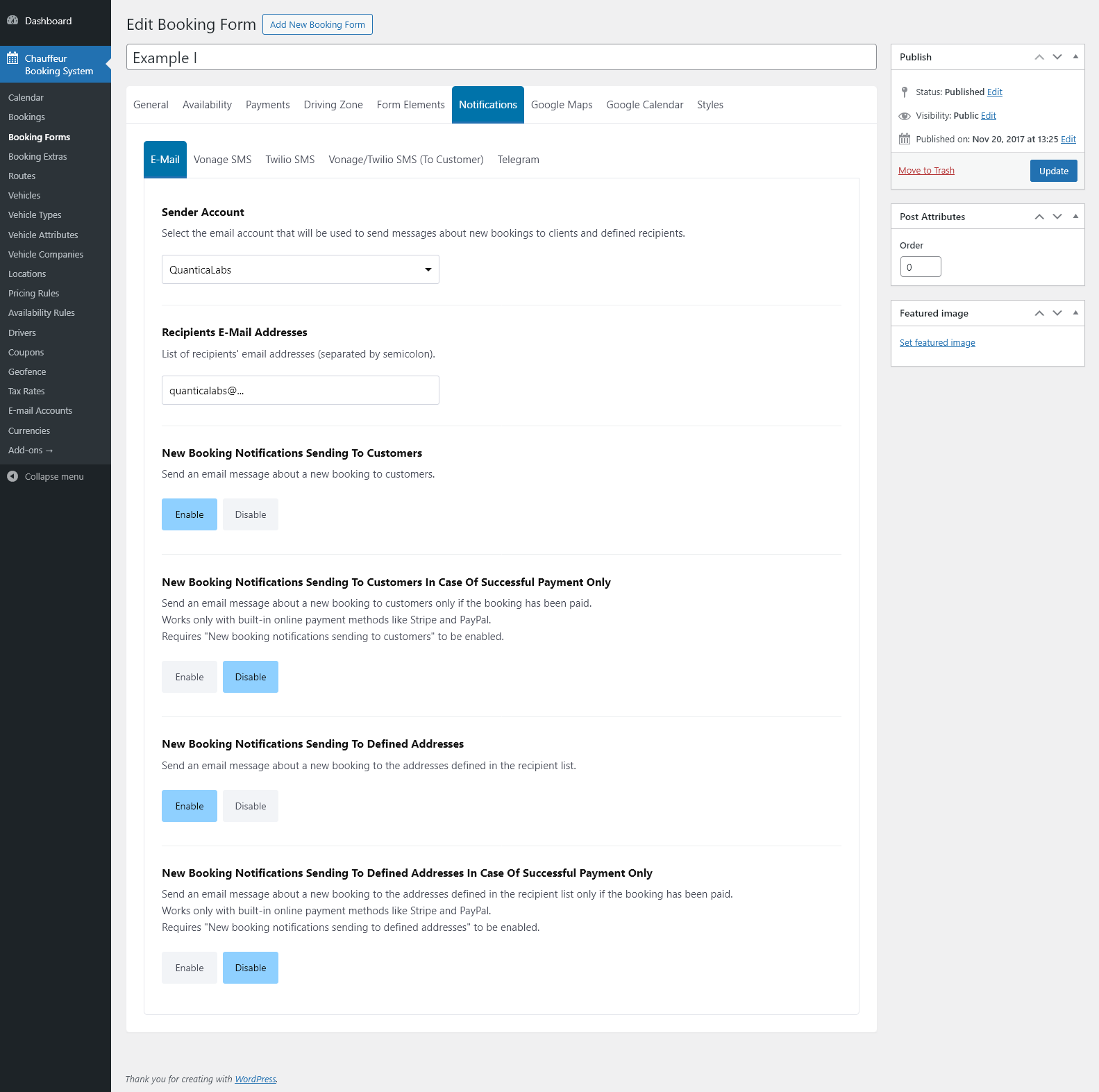Image resolution: width=1099 pixels, height=1092 pixels.
Task: Go to the Form Elements tab
Action: coord(411,105)
